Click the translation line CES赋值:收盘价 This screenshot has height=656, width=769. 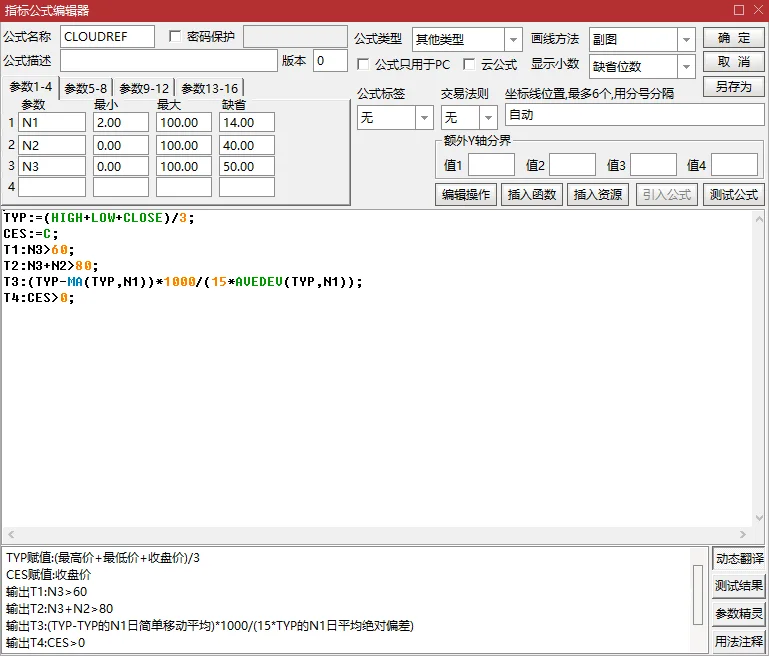(49, 575)
